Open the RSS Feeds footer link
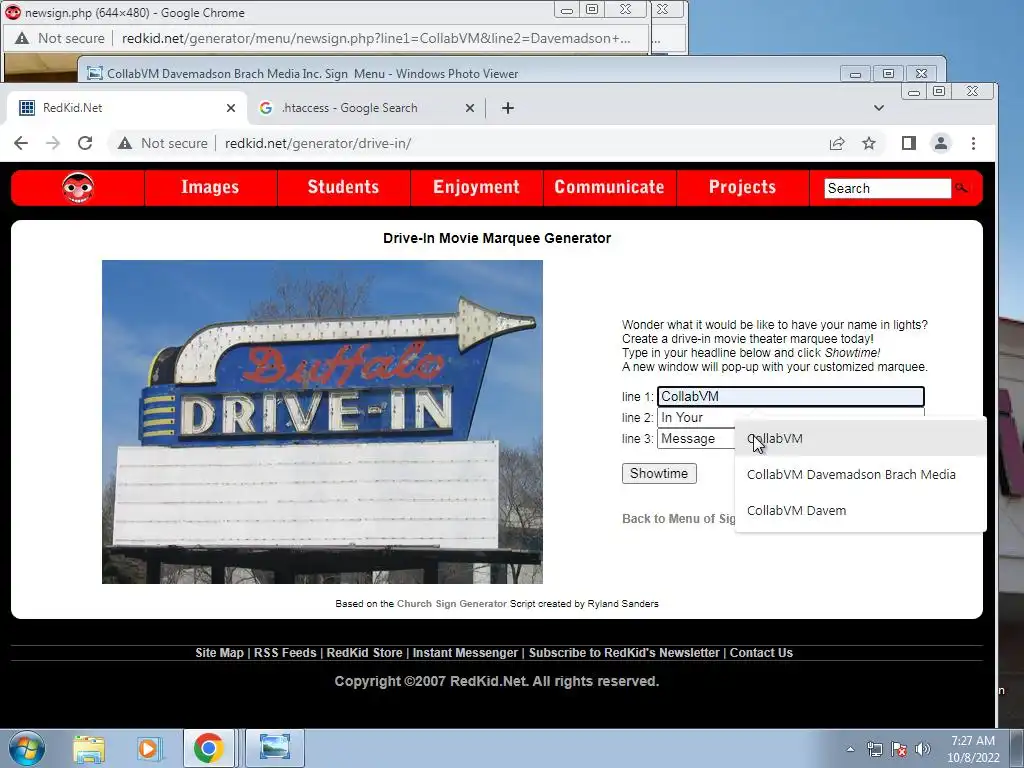 (285, 652)
